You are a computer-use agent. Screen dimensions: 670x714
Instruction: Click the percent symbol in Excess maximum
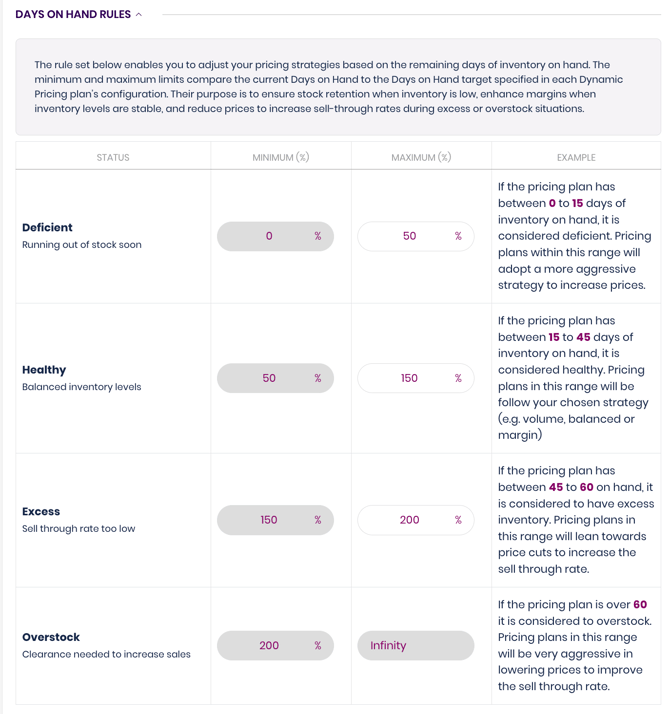[x=458, y=520]
